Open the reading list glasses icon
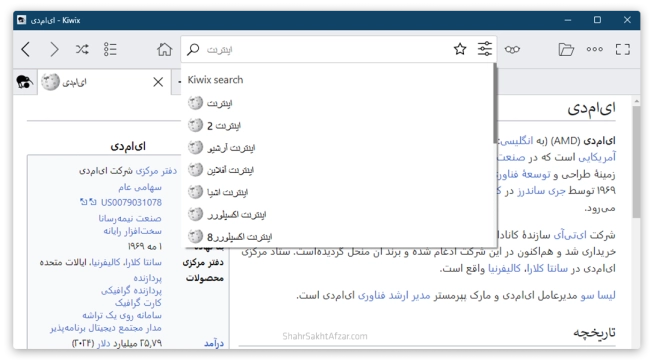 click(x=512, y=49)
